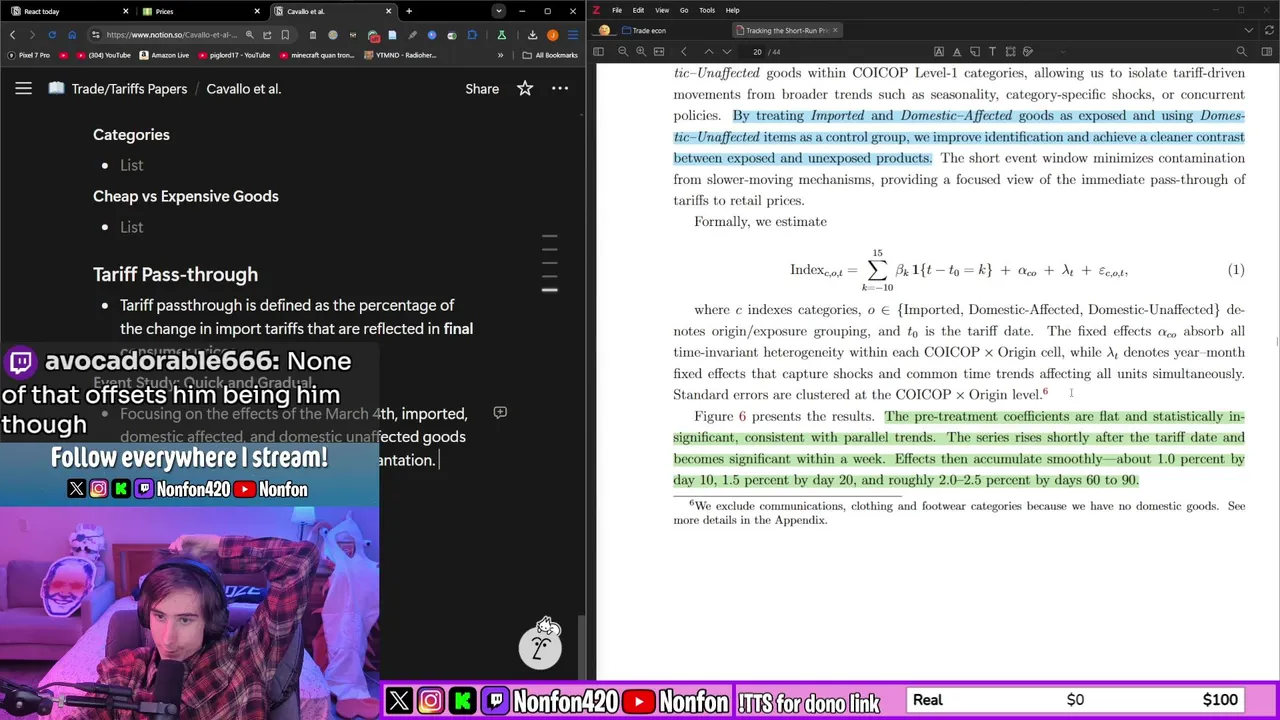
Task: Expand the Zotero tabs list dropdown
Action: 1249,30
